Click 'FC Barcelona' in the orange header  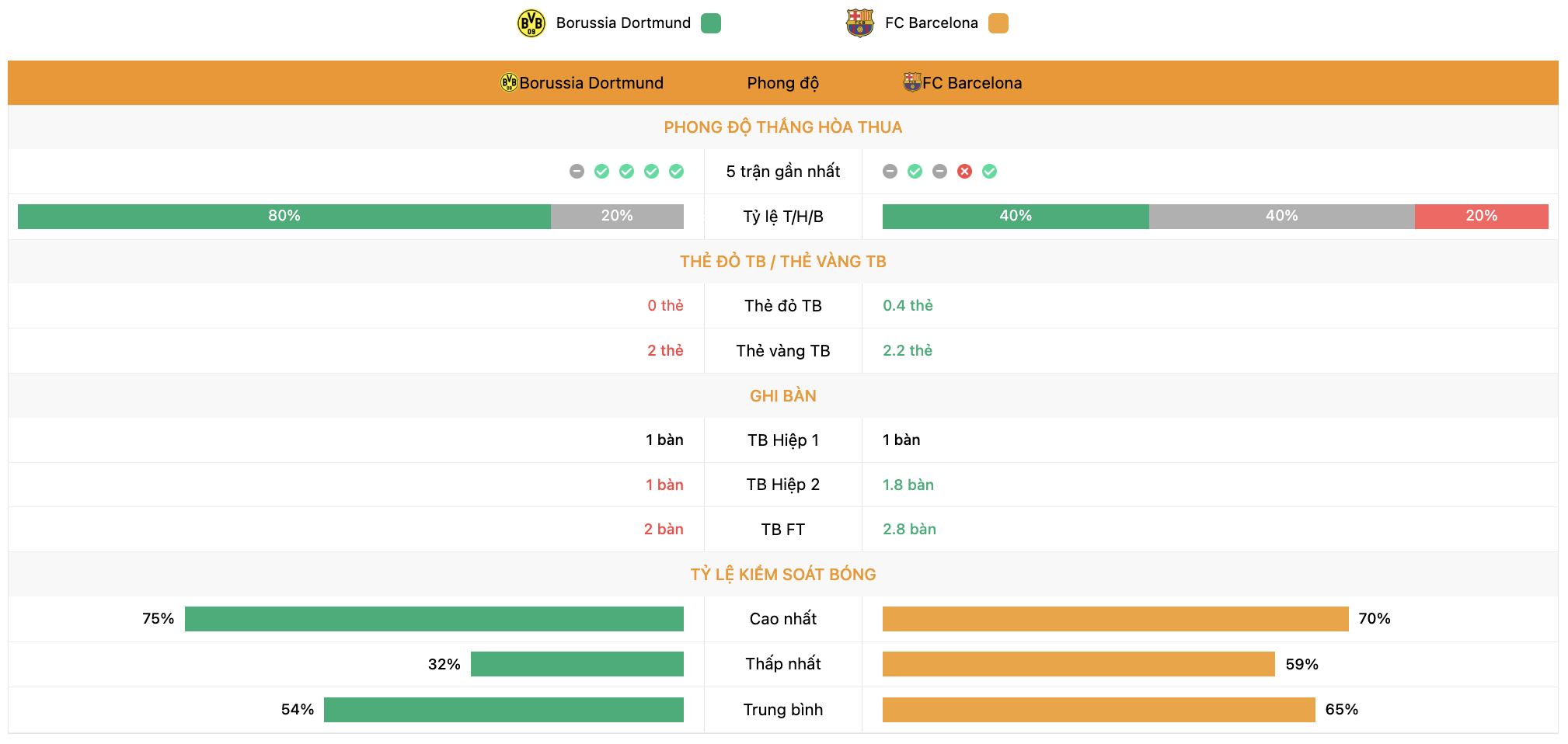pyautogui.click(x=972, y=83)
